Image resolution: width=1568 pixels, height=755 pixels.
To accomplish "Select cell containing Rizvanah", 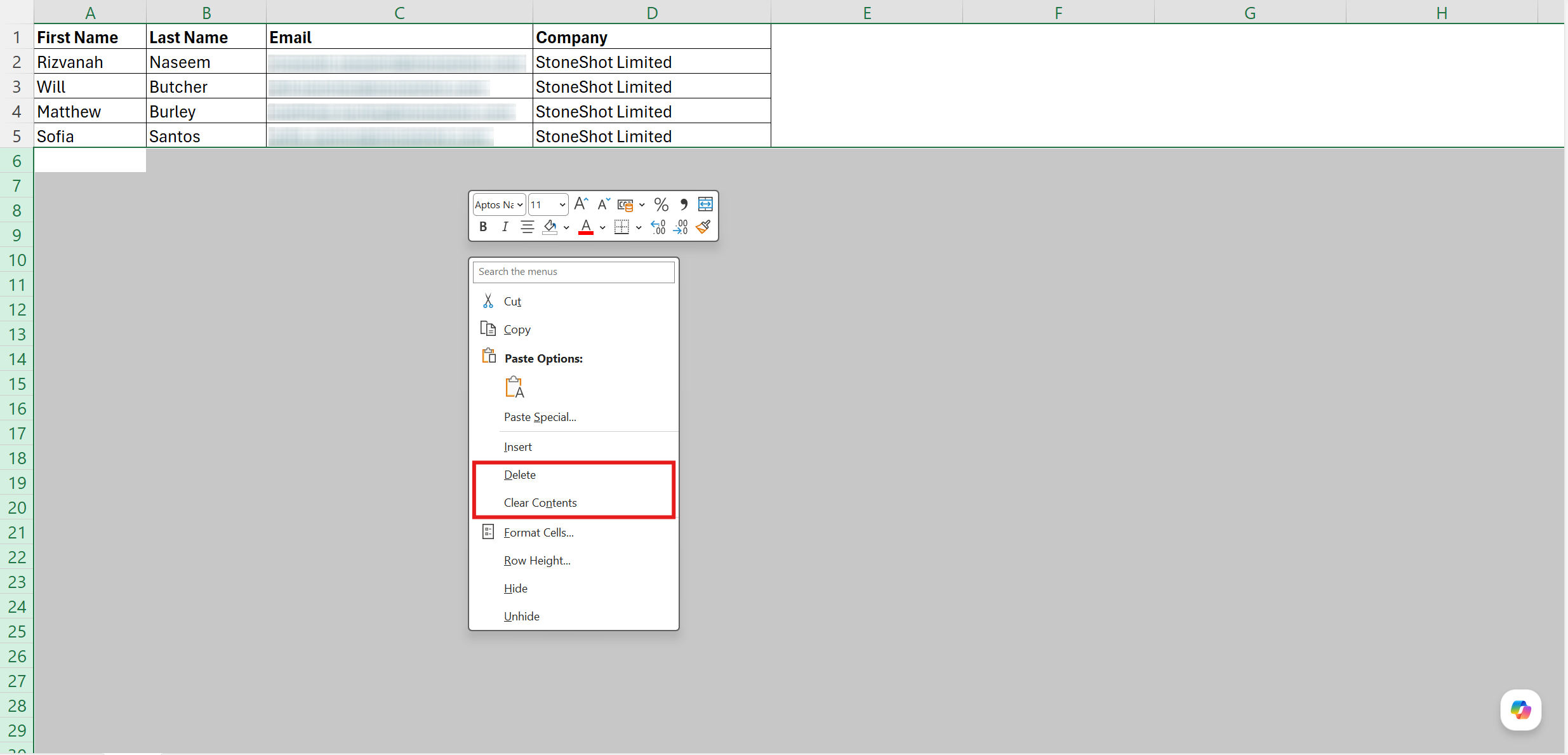I will (x=90, y=62).
